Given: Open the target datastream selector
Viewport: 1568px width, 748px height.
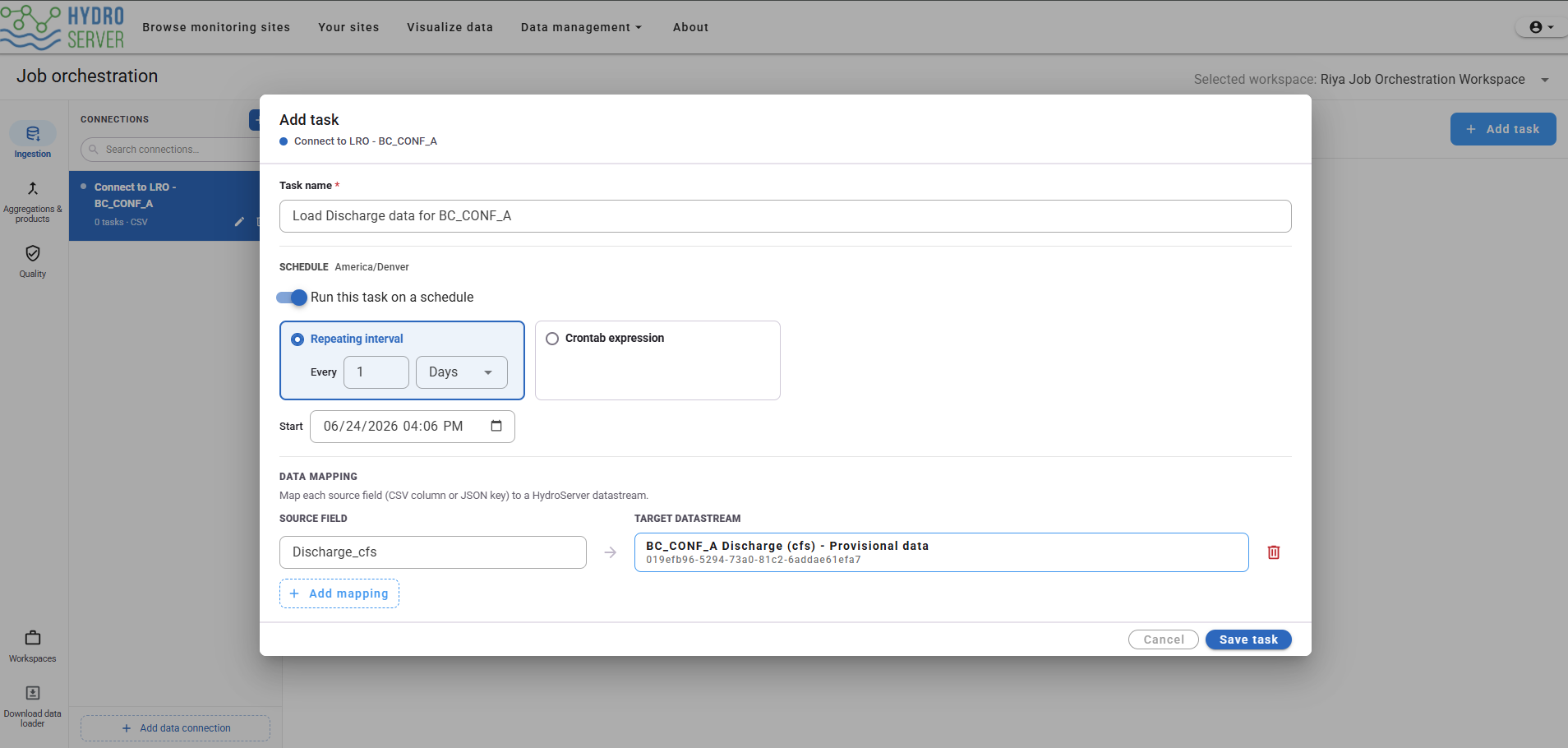Looking at the screenshot, I should (x=941, y=552).
